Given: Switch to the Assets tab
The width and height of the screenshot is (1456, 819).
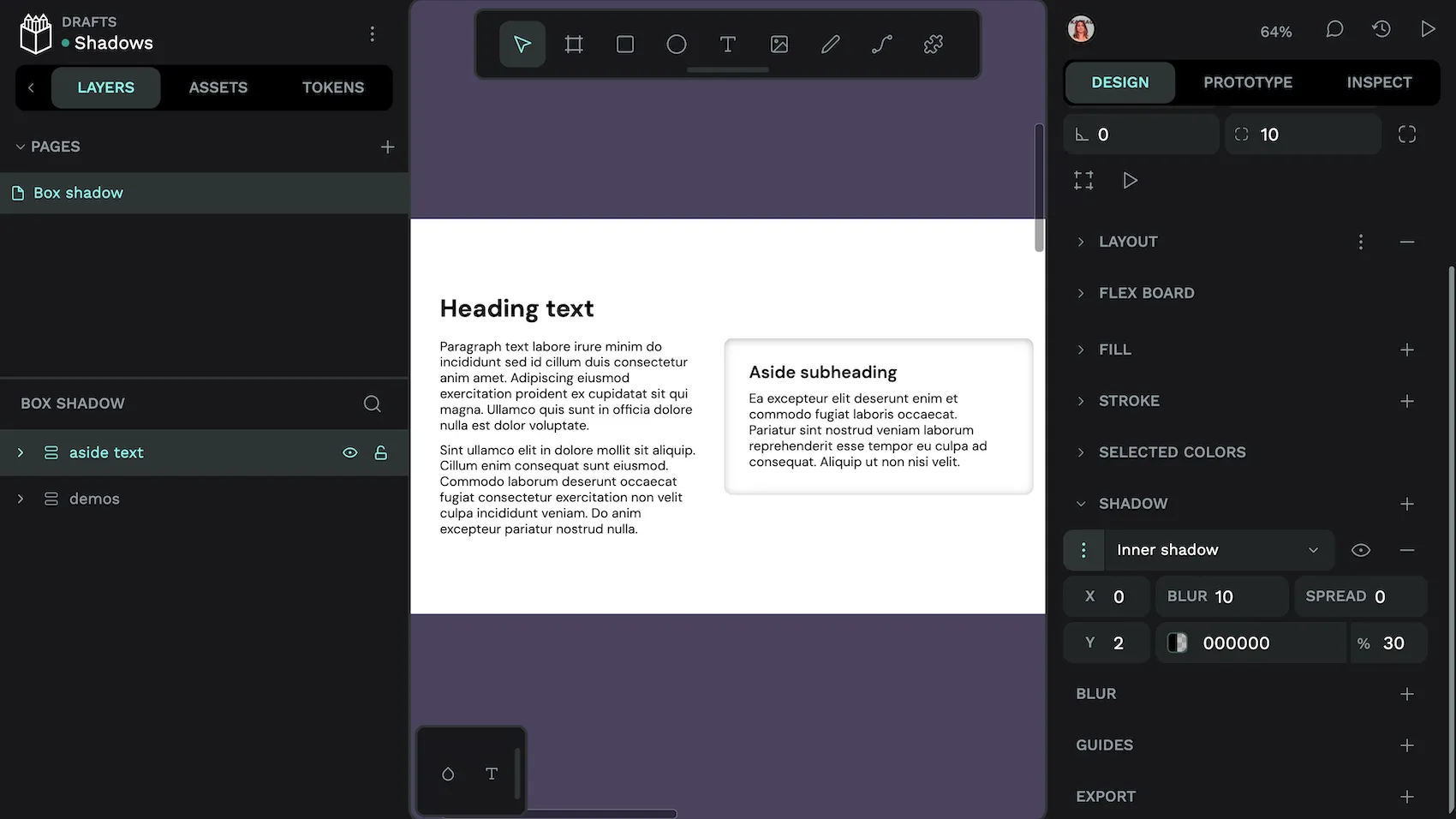Looking at the screenshot, I should pos(218,87).
